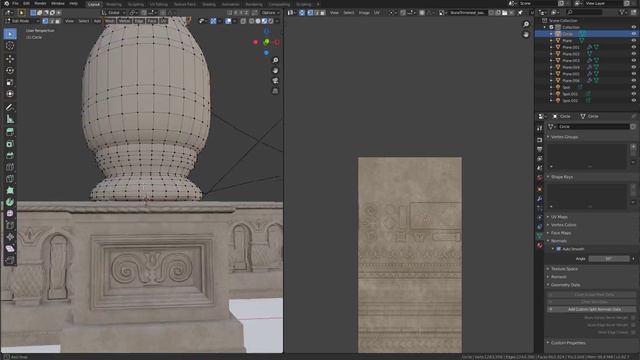Select the Measure tool
Image resolution: width=640 pixels, height=360 pixels.
10,119
